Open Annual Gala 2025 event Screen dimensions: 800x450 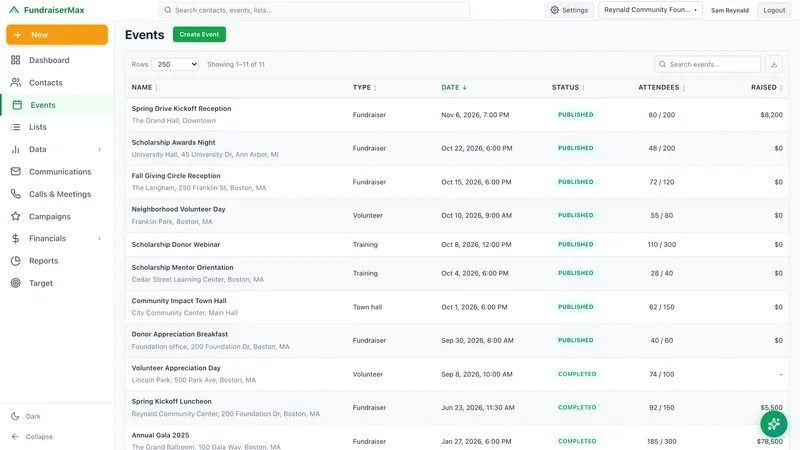point(160,435)
